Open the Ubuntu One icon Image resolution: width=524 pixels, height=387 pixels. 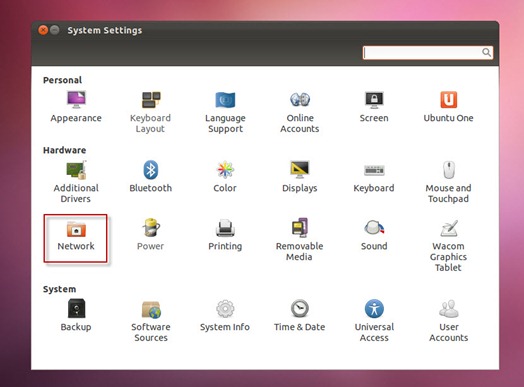(448, 100)
